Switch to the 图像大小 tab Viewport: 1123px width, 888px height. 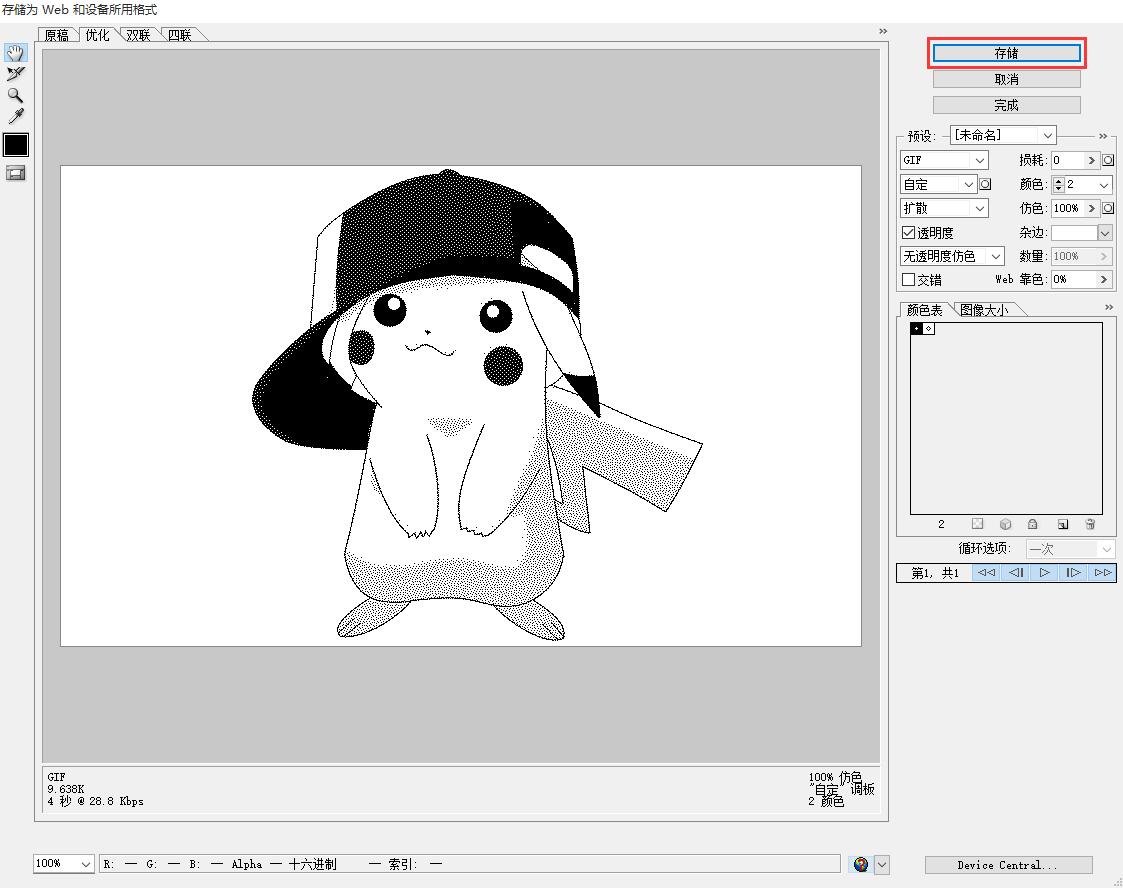coord(983,310)
